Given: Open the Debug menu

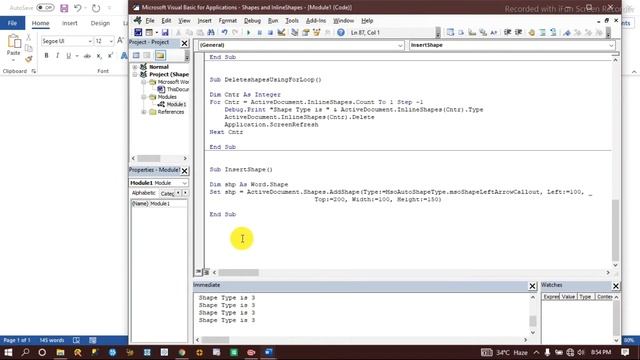Looking at the screenshot, I should [252, 20].
